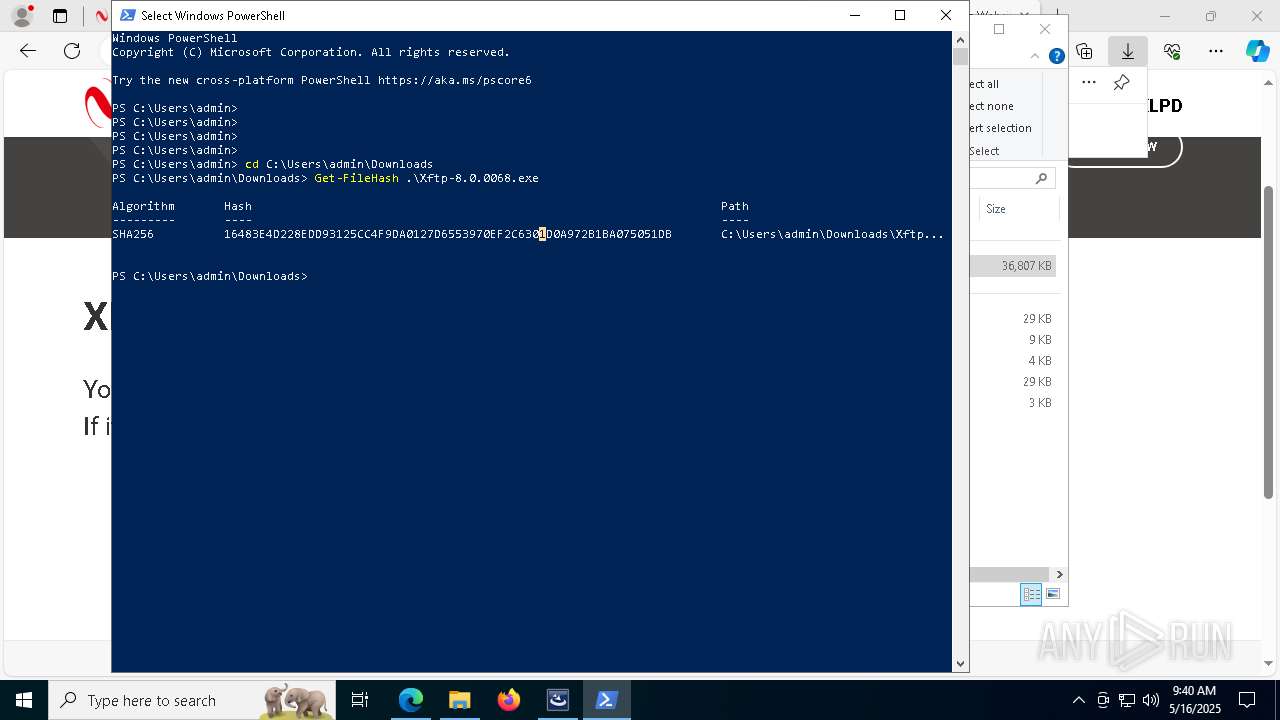1280x720 pixels.
Task: Click the Size column header in Explorer
Action: 1019,209
